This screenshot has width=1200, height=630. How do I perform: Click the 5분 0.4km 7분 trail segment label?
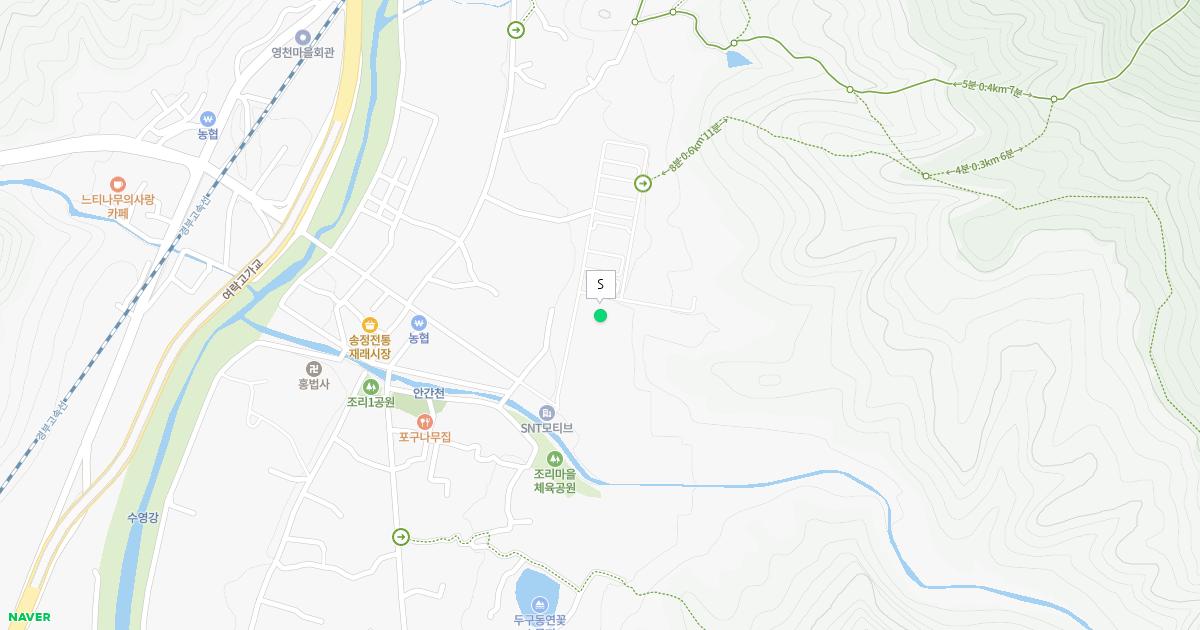coord(995,89)
